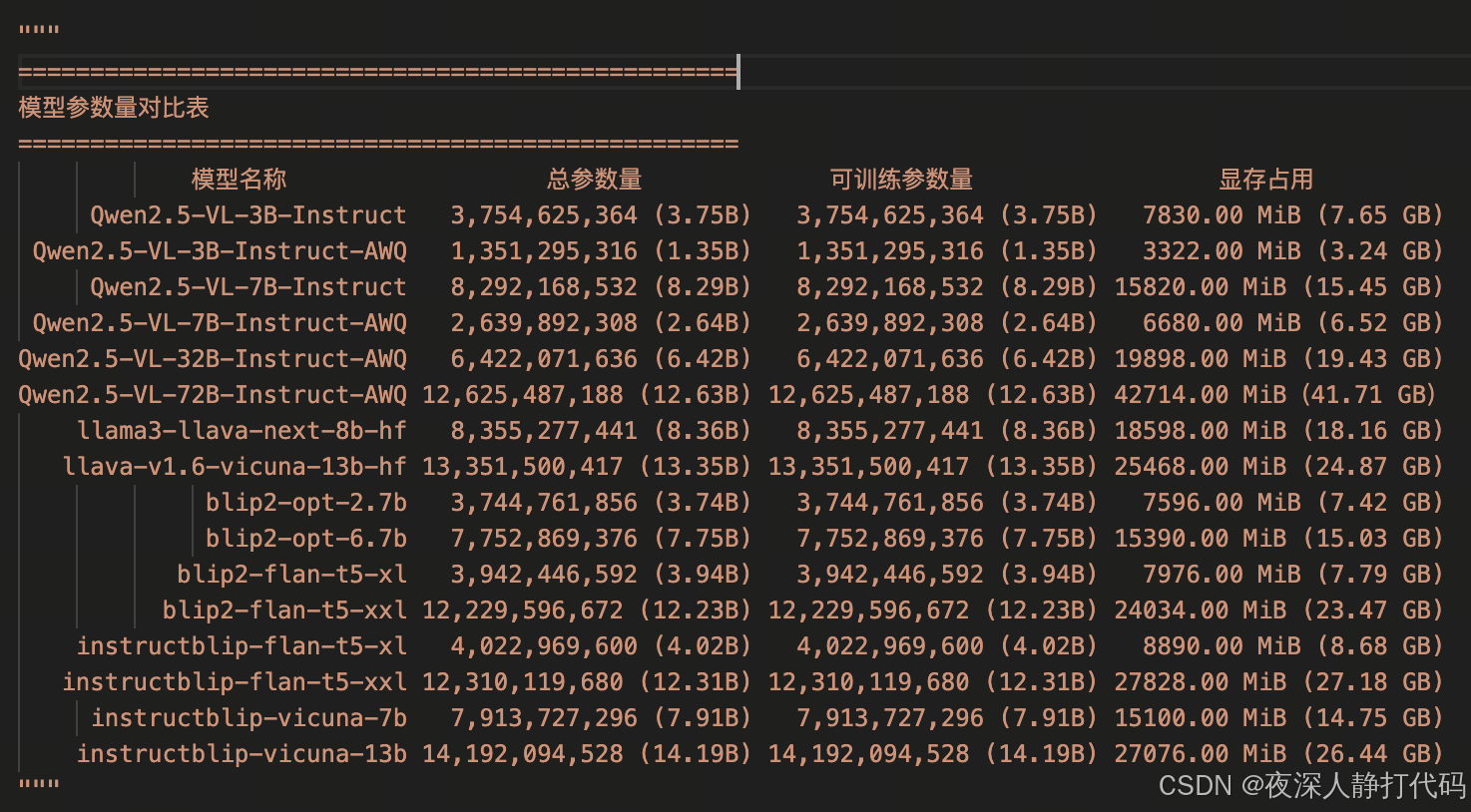Screen dimensions: 1471x812
Task: Click total params 3,942,446,592 (3.94B) in 总参数量 column
Action: pyautogui.click(x=601, y=575)
